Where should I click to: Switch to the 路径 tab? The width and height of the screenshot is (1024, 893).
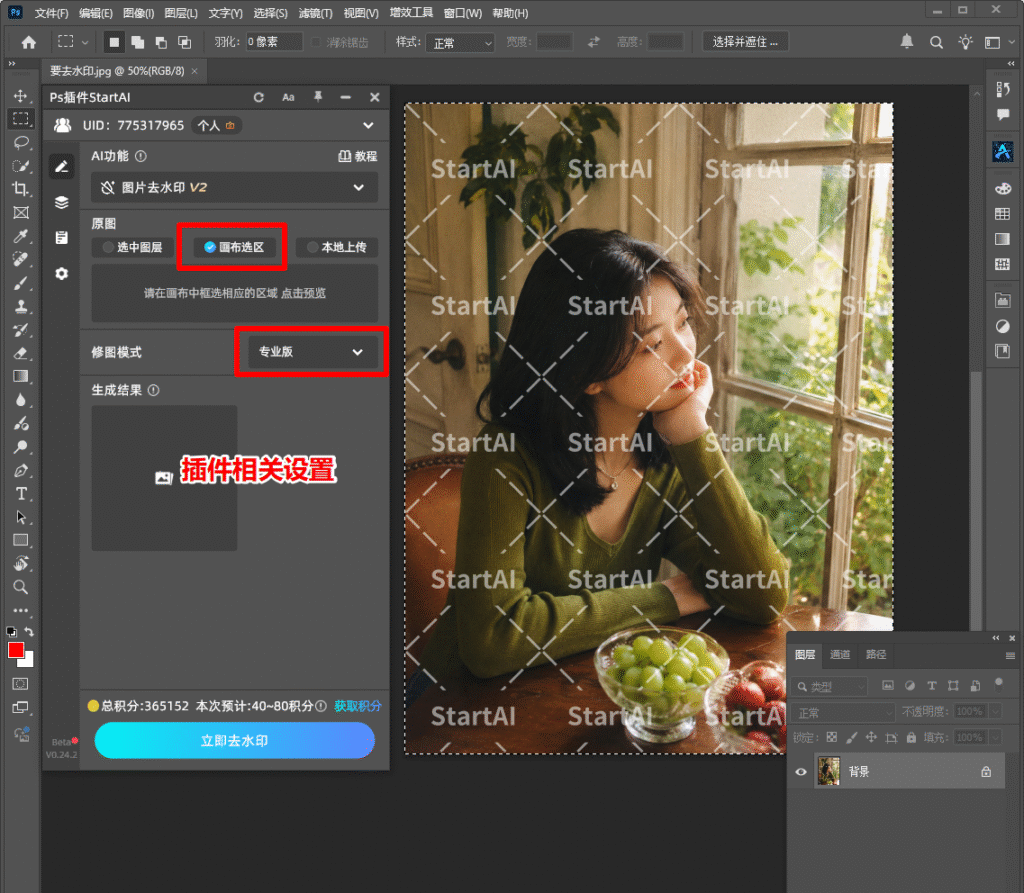[x=876, y=655]
